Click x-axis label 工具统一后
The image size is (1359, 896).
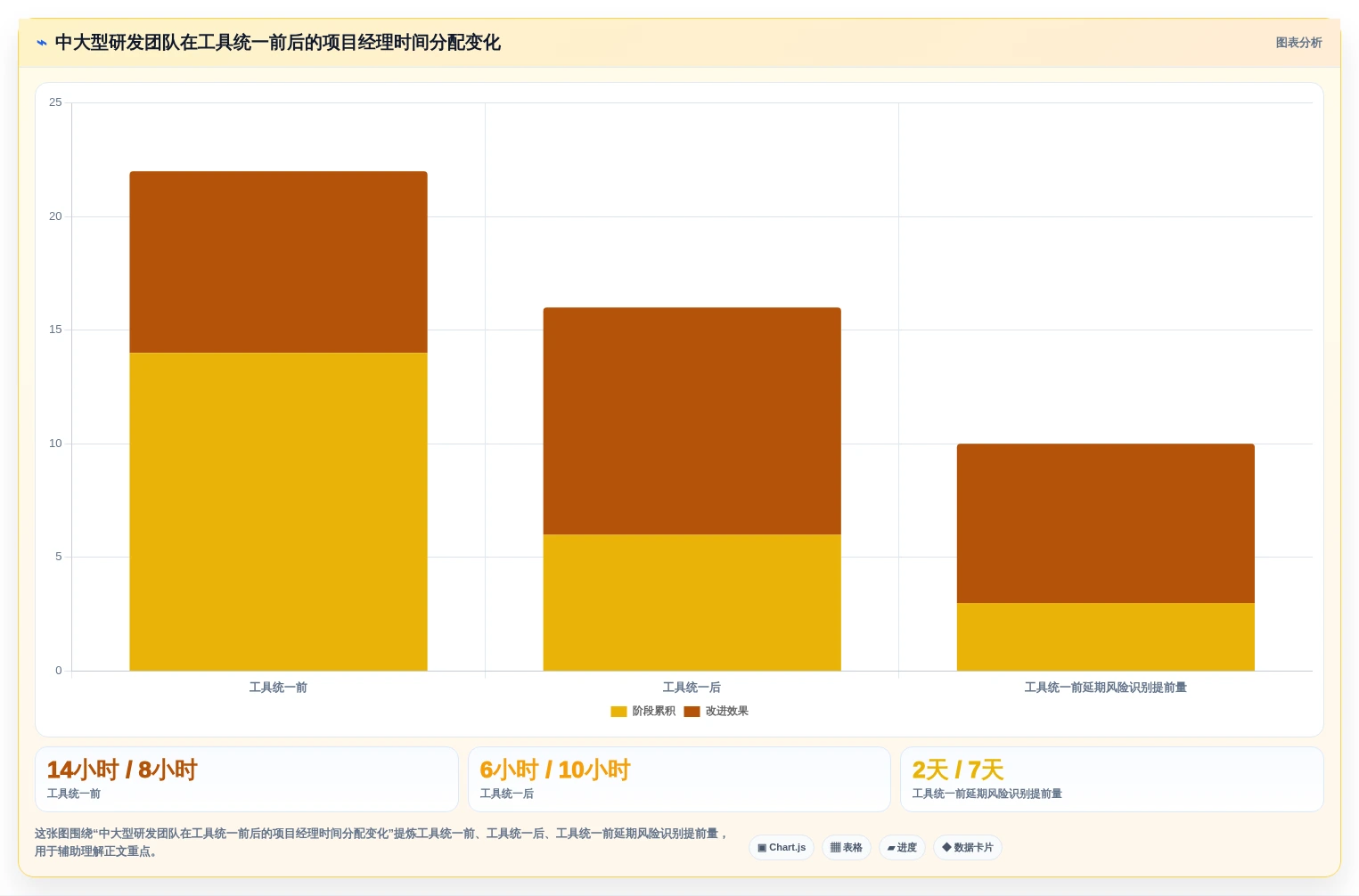coord(692,688)
